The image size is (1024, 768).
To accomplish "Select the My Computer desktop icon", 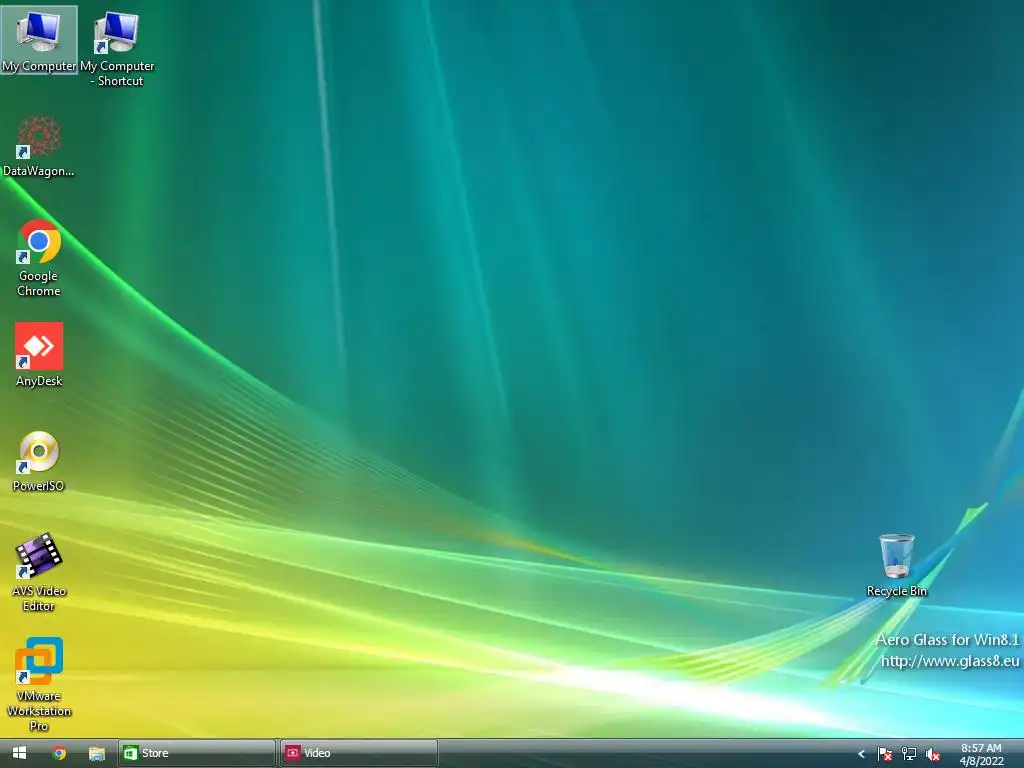I will (x=39, y=40).
